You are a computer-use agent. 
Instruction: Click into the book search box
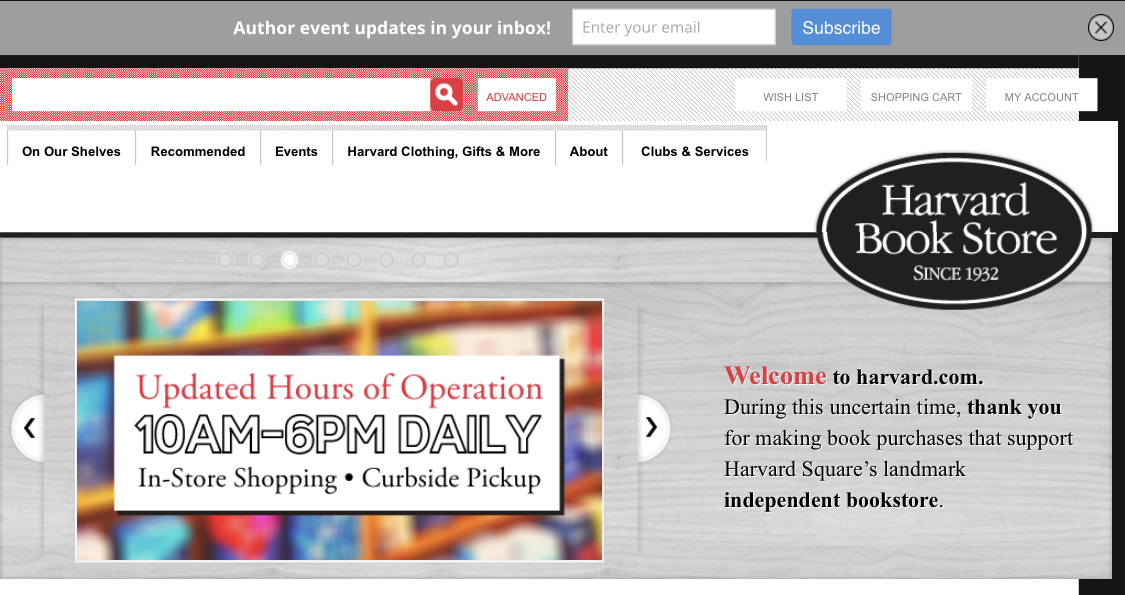click(x=221, y=95)
